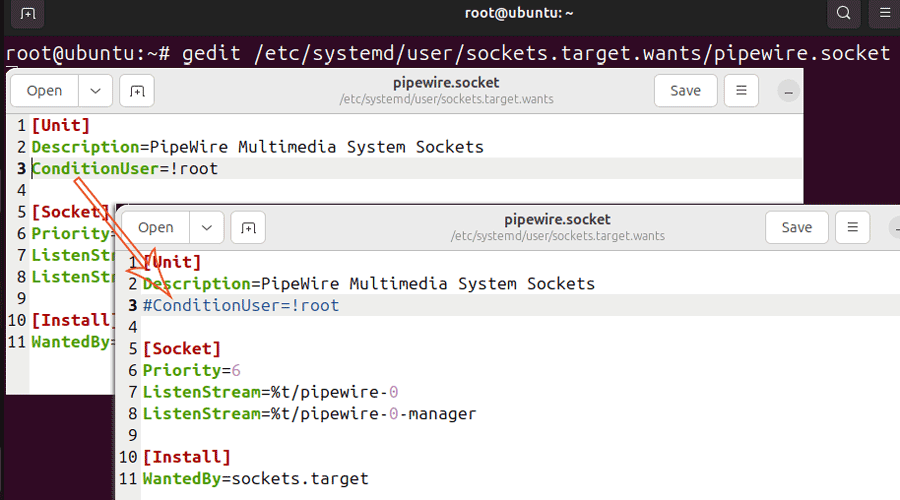The image size is (900, 500).
Task: Click Open button in front gedit window
Action: point(156,227)
